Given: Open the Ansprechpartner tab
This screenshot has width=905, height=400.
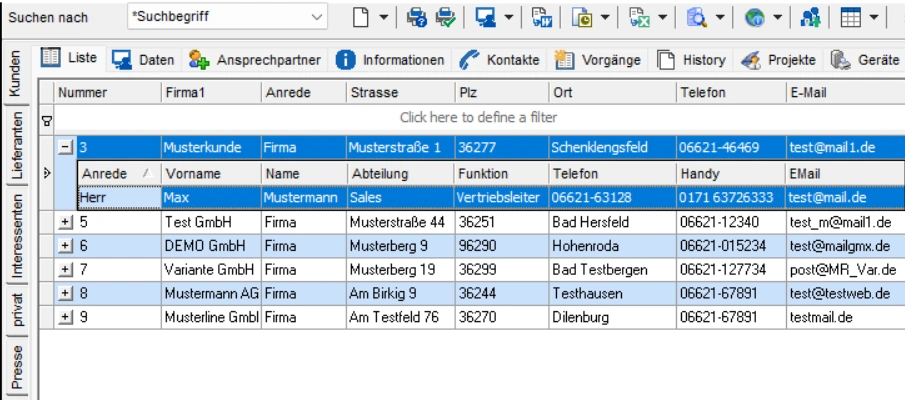Looking at the screenshot, I should [x=255, y=60].
